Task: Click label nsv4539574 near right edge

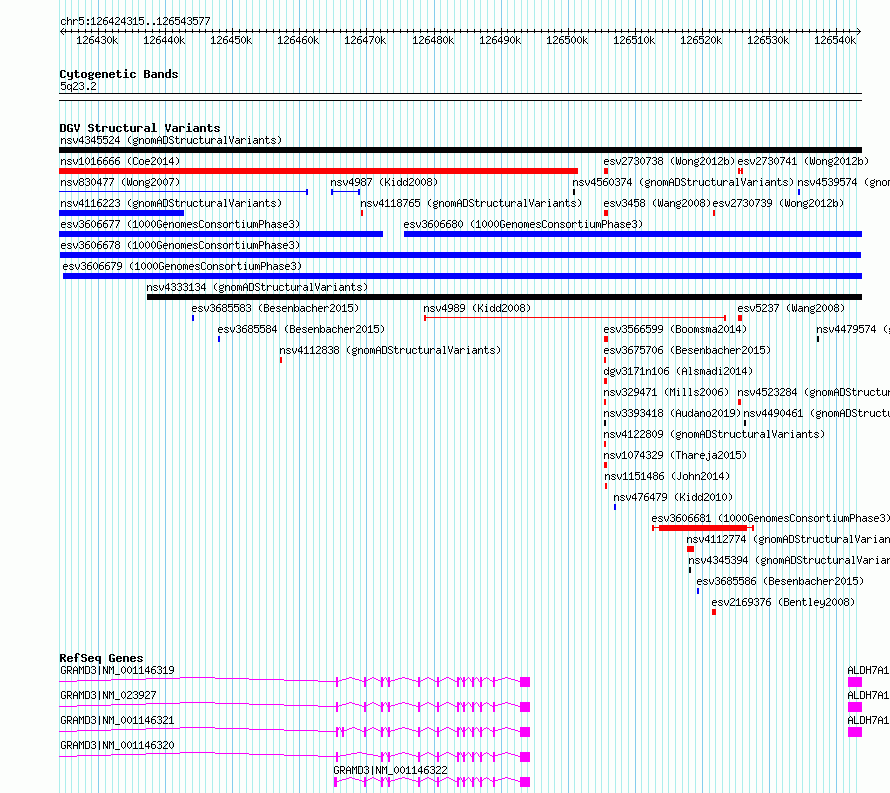Action: coord(843,182)
